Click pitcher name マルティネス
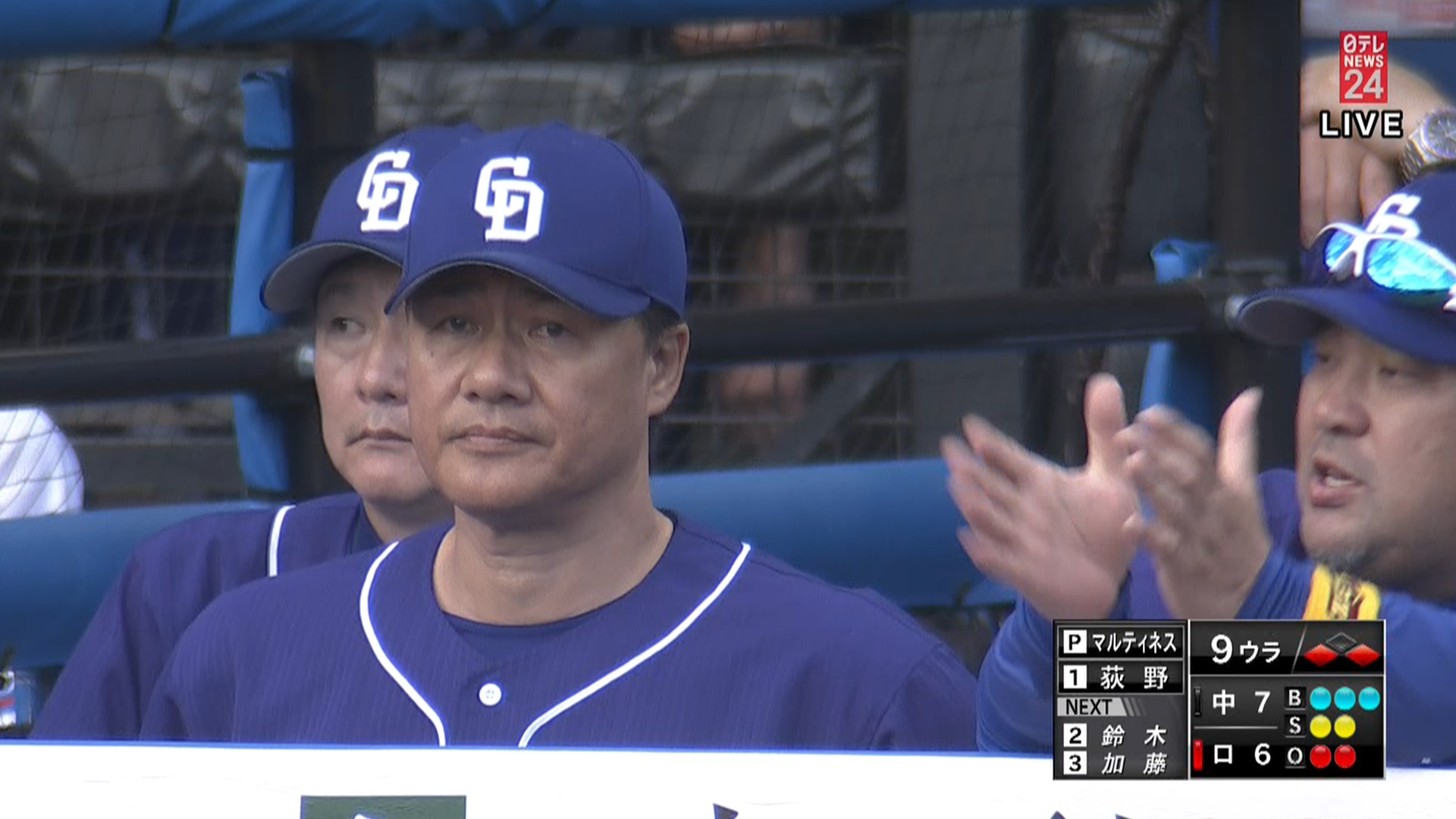 [1134, 643]
